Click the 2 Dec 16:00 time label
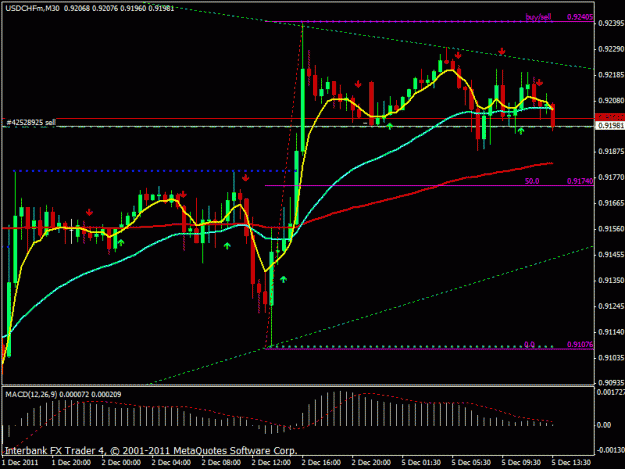Image resolution: width=625 pixels, height=469 pixels. pyautogui.click(x=321, y=463)
